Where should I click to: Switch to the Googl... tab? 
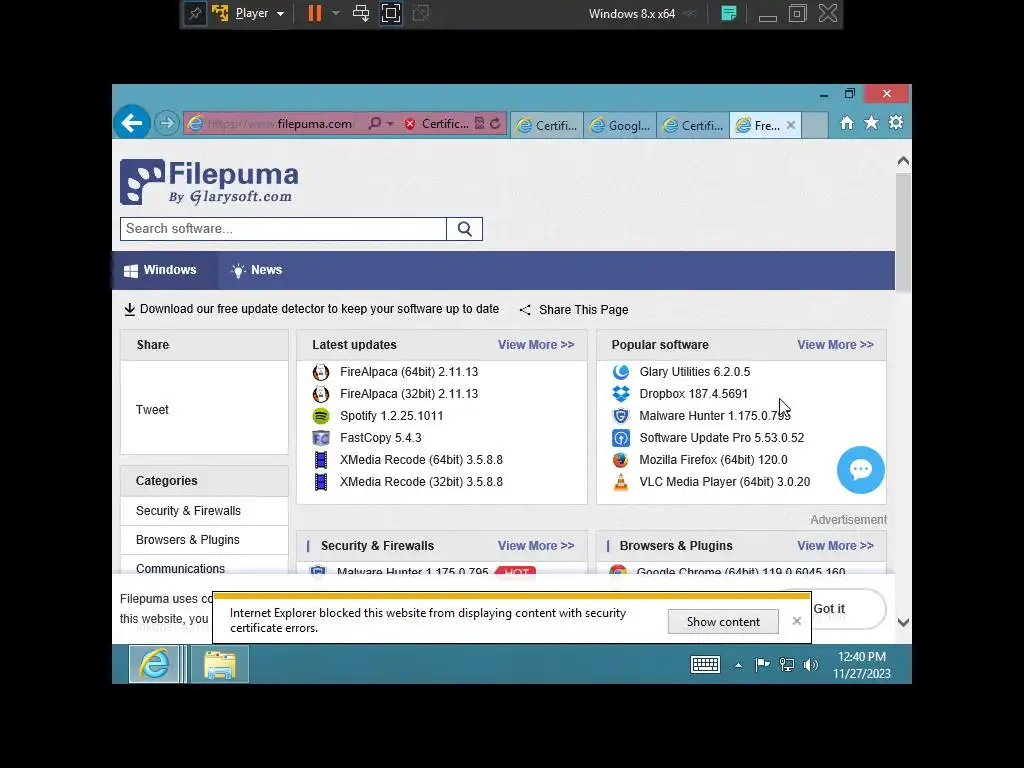pos(620,125)
